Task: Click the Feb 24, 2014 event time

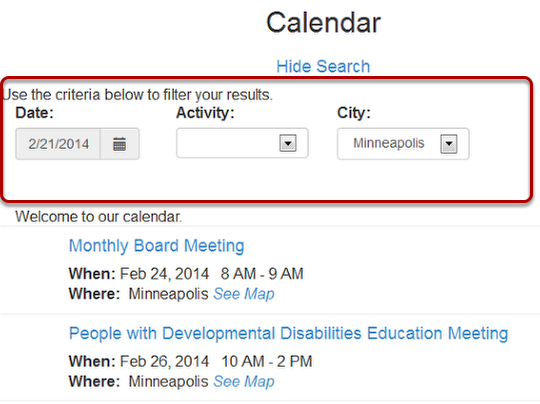Action: (x=211, y=274)
